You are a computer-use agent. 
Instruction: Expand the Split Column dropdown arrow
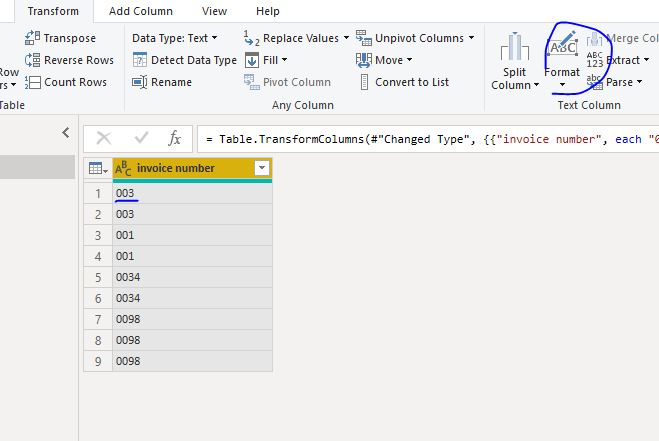[536, 85]
